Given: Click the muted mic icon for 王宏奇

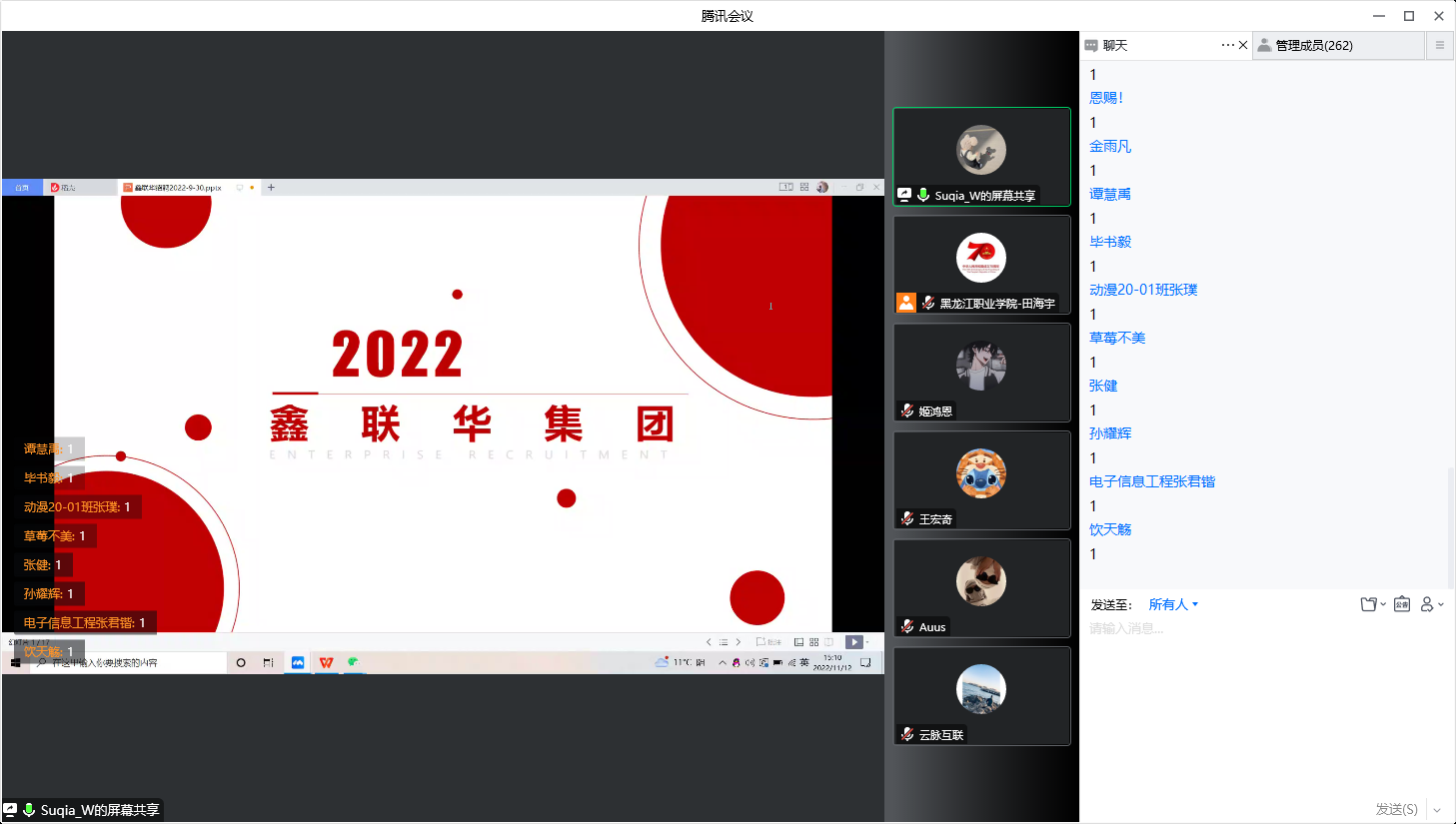Looking at the screenshot, I should click(x=907, y=518).
